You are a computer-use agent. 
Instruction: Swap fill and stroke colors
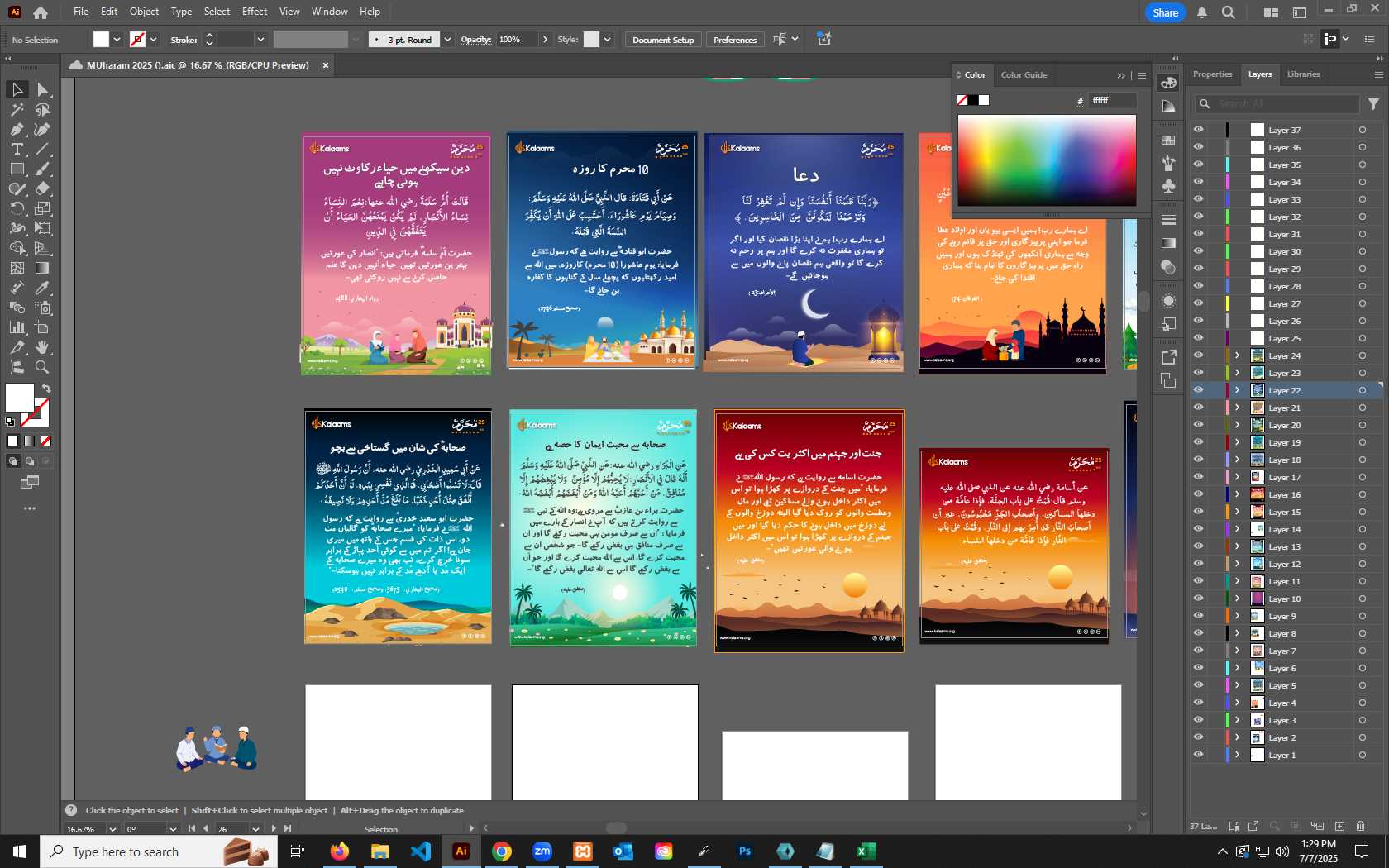(x=46, y=388)
